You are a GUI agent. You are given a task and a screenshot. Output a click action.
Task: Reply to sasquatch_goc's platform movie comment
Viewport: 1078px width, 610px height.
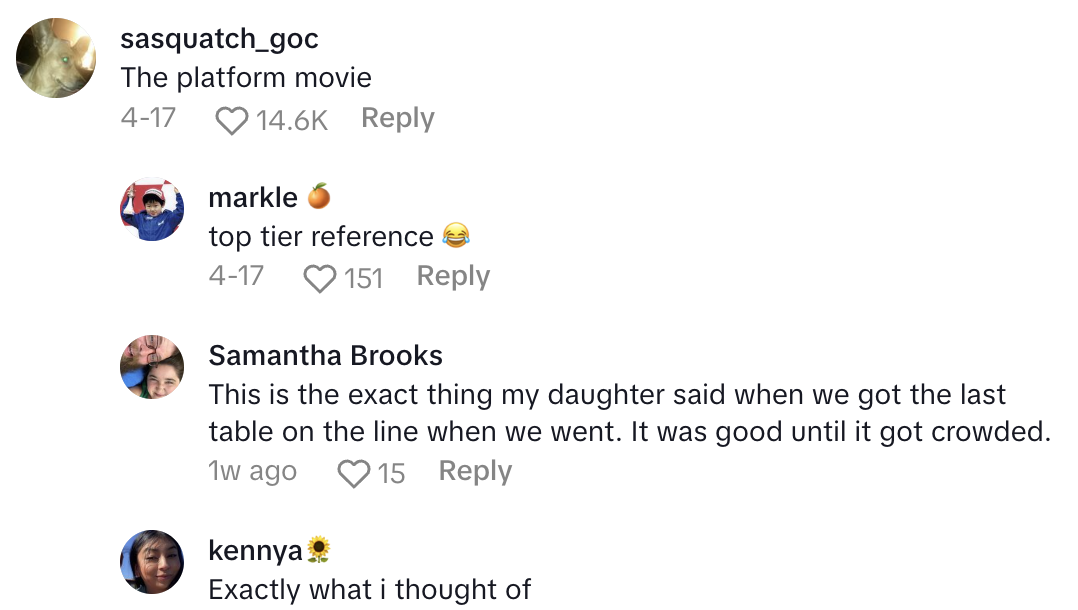tap(397, 118)
